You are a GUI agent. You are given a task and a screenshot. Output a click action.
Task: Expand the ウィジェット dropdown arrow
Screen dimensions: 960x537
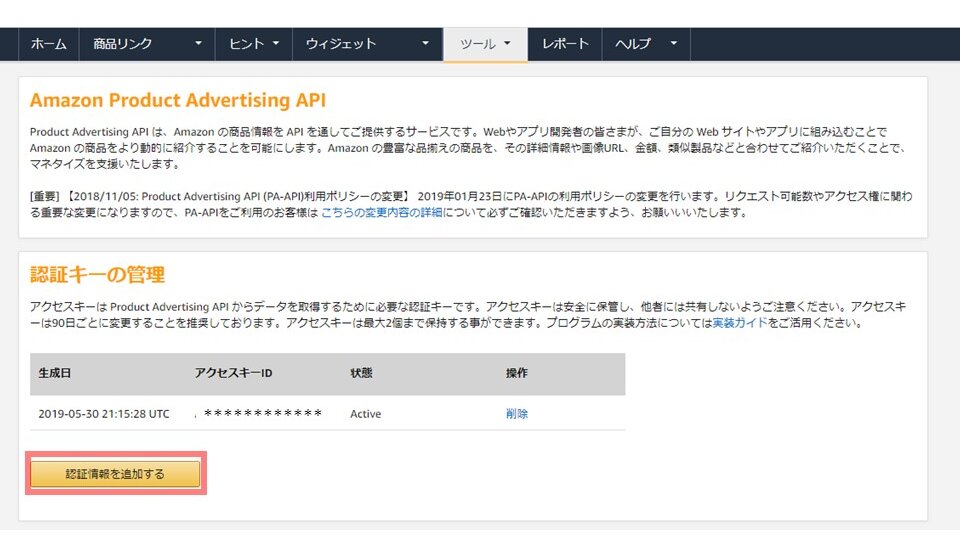point(425,44)
